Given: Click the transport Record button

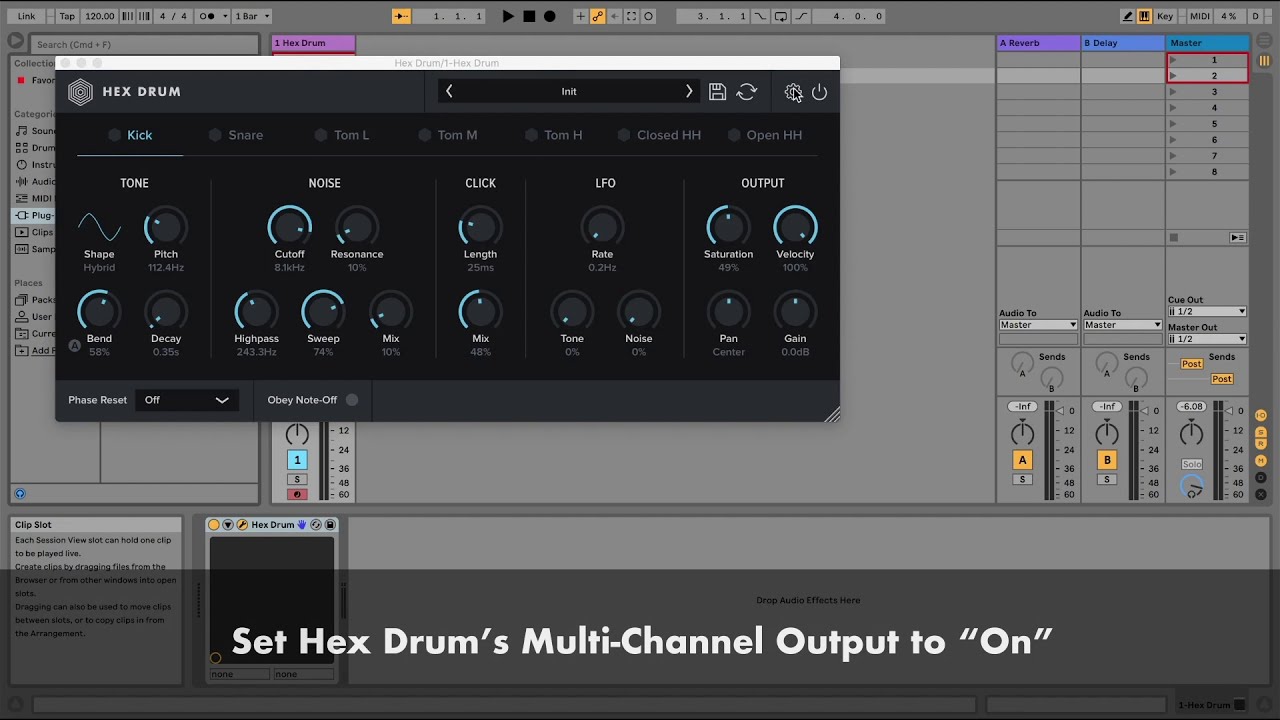Looking at the screenshot, I should (x=549, y=16).
